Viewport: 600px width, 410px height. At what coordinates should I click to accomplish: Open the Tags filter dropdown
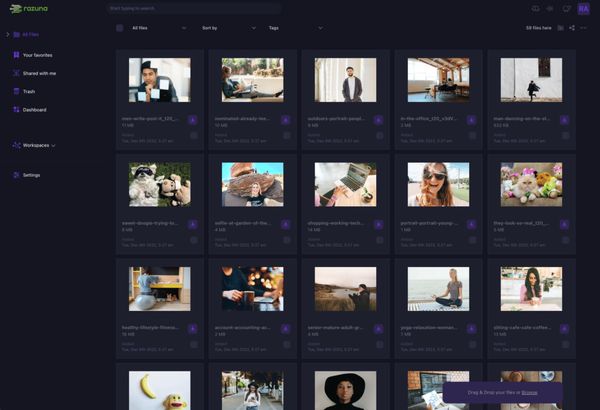[295, 28]
